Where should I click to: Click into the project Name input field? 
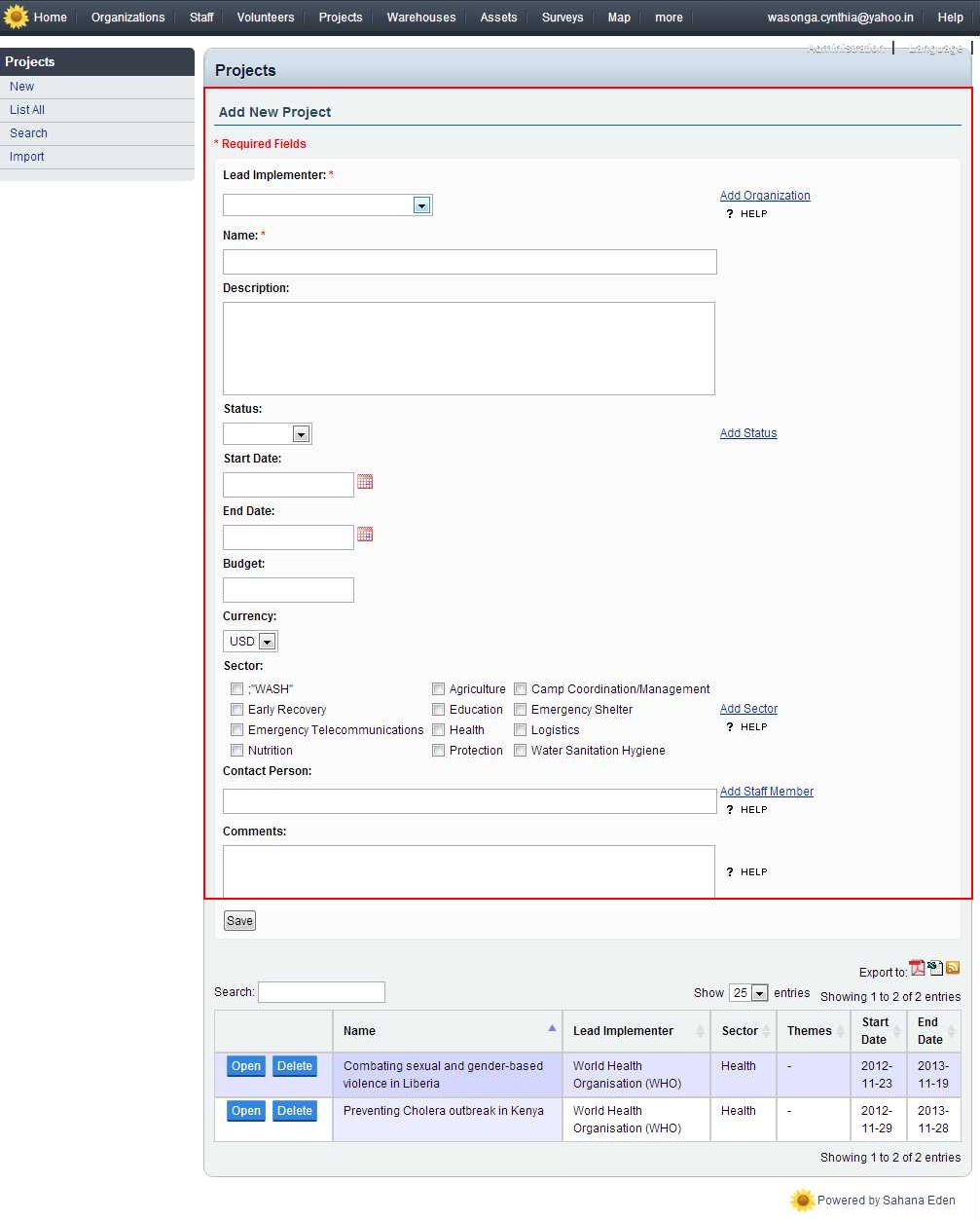(x=469, y=262)
